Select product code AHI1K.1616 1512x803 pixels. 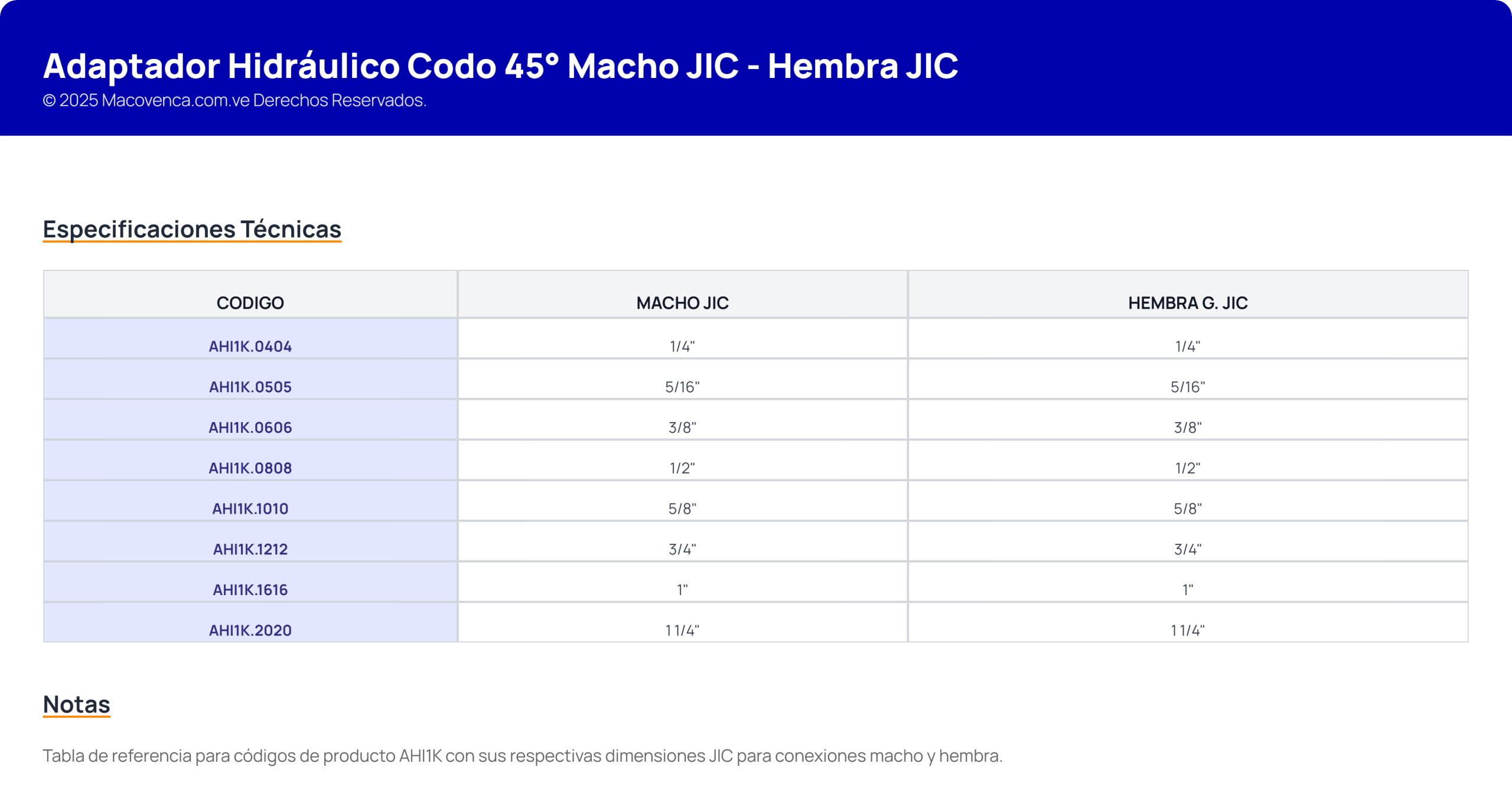click(x=250, y=590)
